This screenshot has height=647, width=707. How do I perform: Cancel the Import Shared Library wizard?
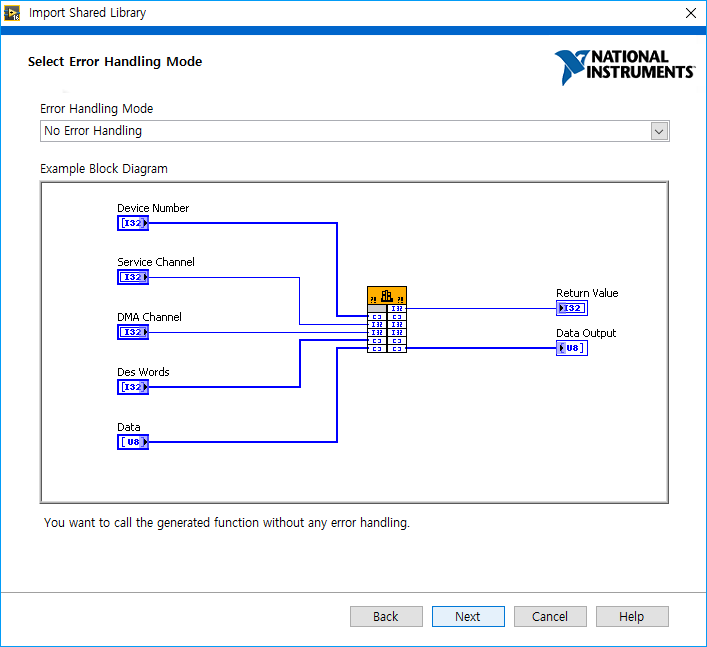(550, 616)
